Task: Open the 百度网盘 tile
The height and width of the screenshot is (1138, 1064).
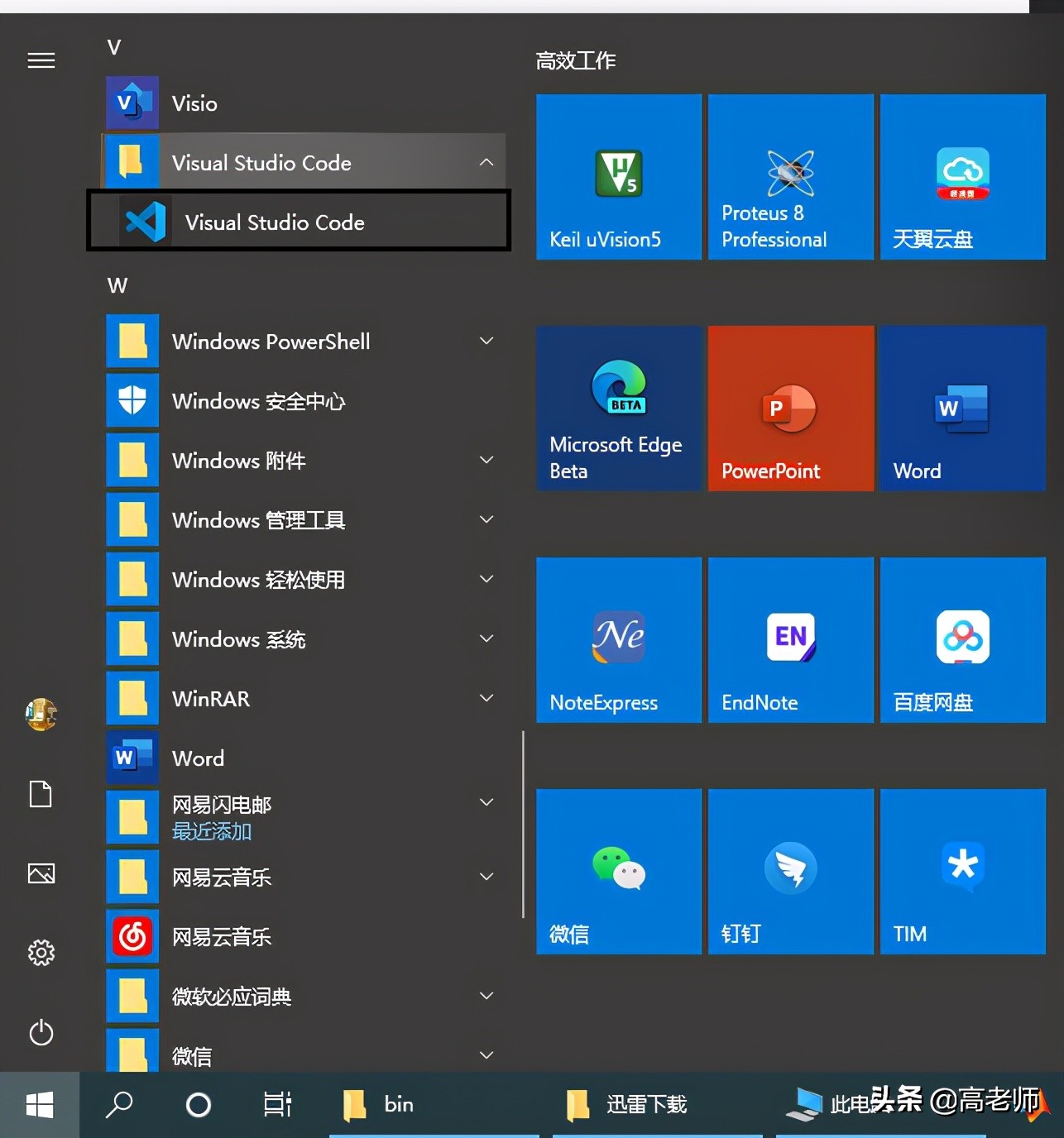Action: coord(963,640)
